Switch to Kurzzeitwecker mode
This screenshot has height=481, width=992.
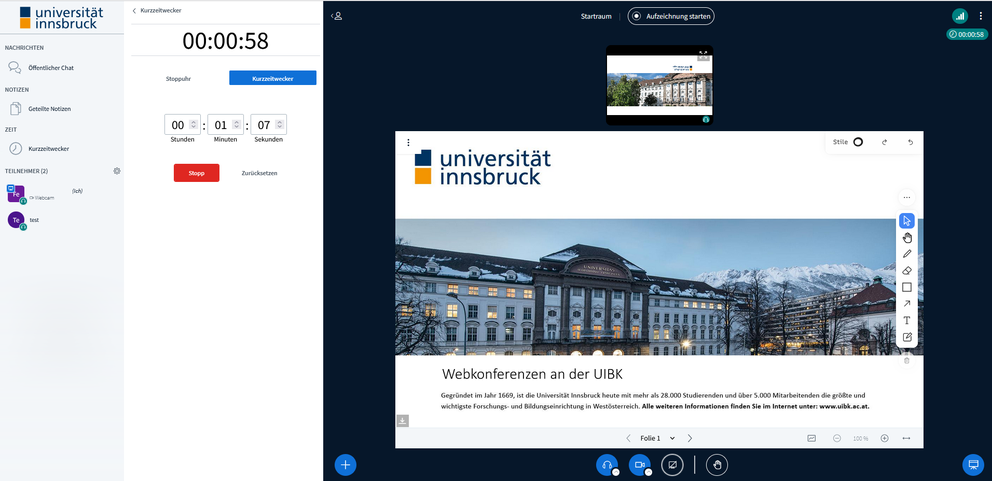273,78
